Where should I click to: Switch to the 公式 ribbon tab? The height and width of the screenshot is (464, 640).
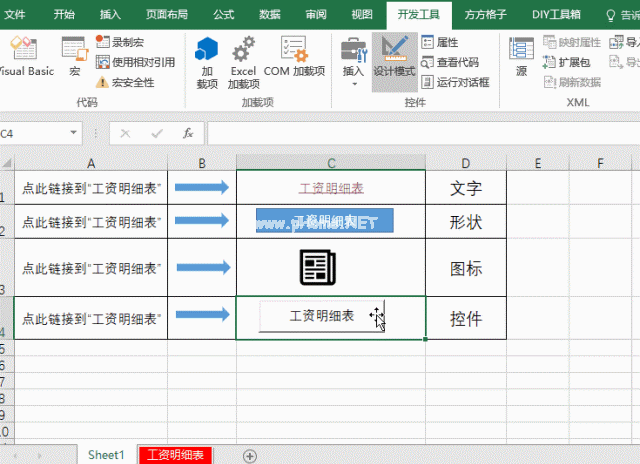pos(223,14)
